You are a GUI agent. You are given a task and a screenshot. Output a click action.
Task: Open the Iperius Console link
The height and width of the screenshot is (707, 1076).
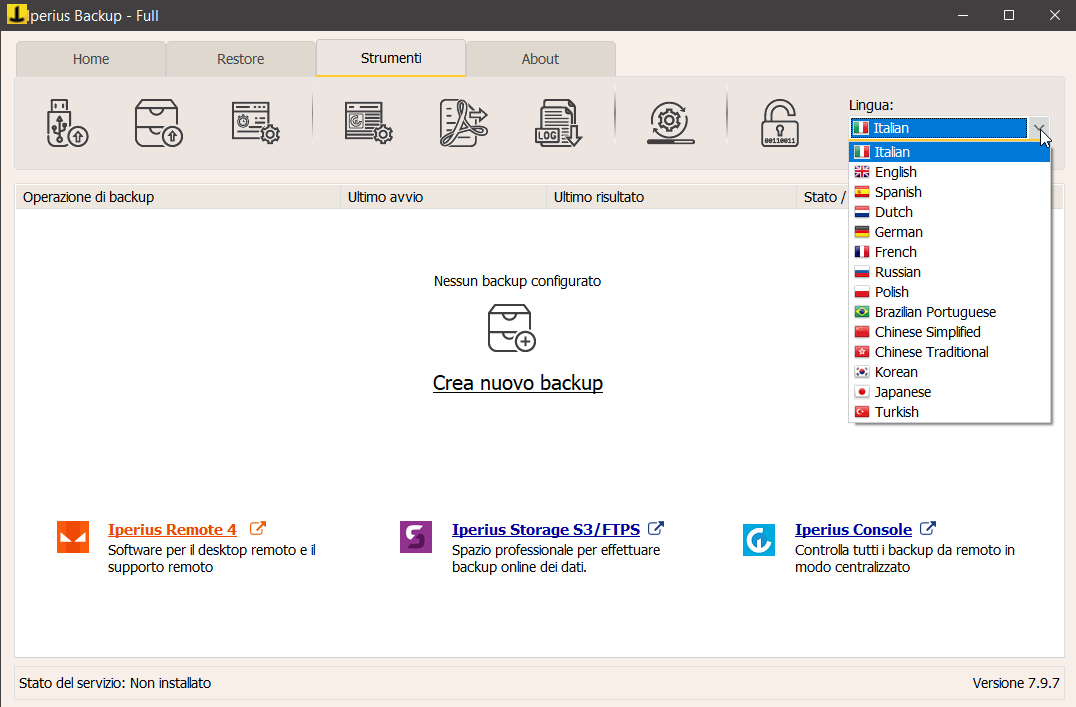click(x=853, y=529)
